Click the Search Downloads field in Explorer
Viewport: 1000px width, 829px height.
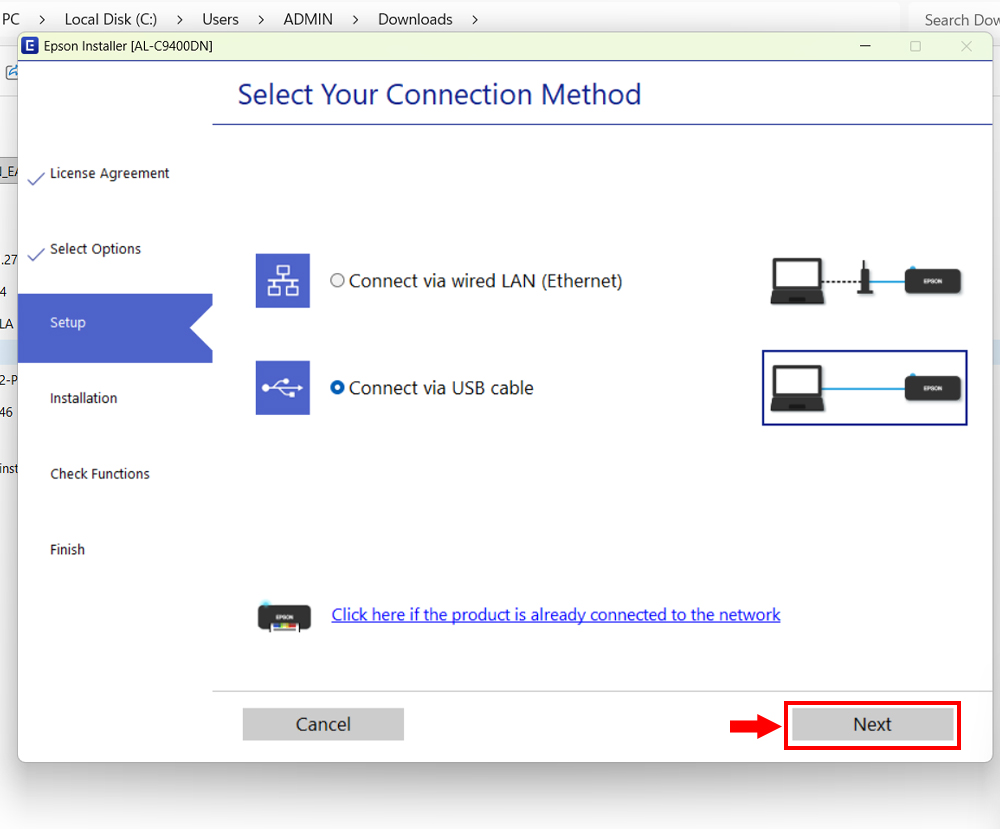[x=955, y=20]
